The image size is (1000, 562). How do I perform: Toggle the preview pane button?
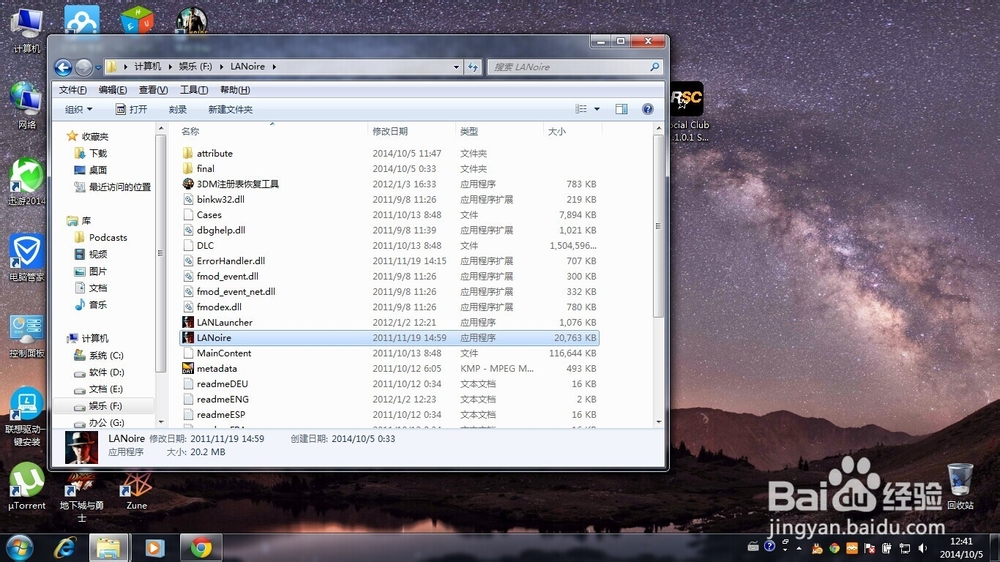click(621, 109)
